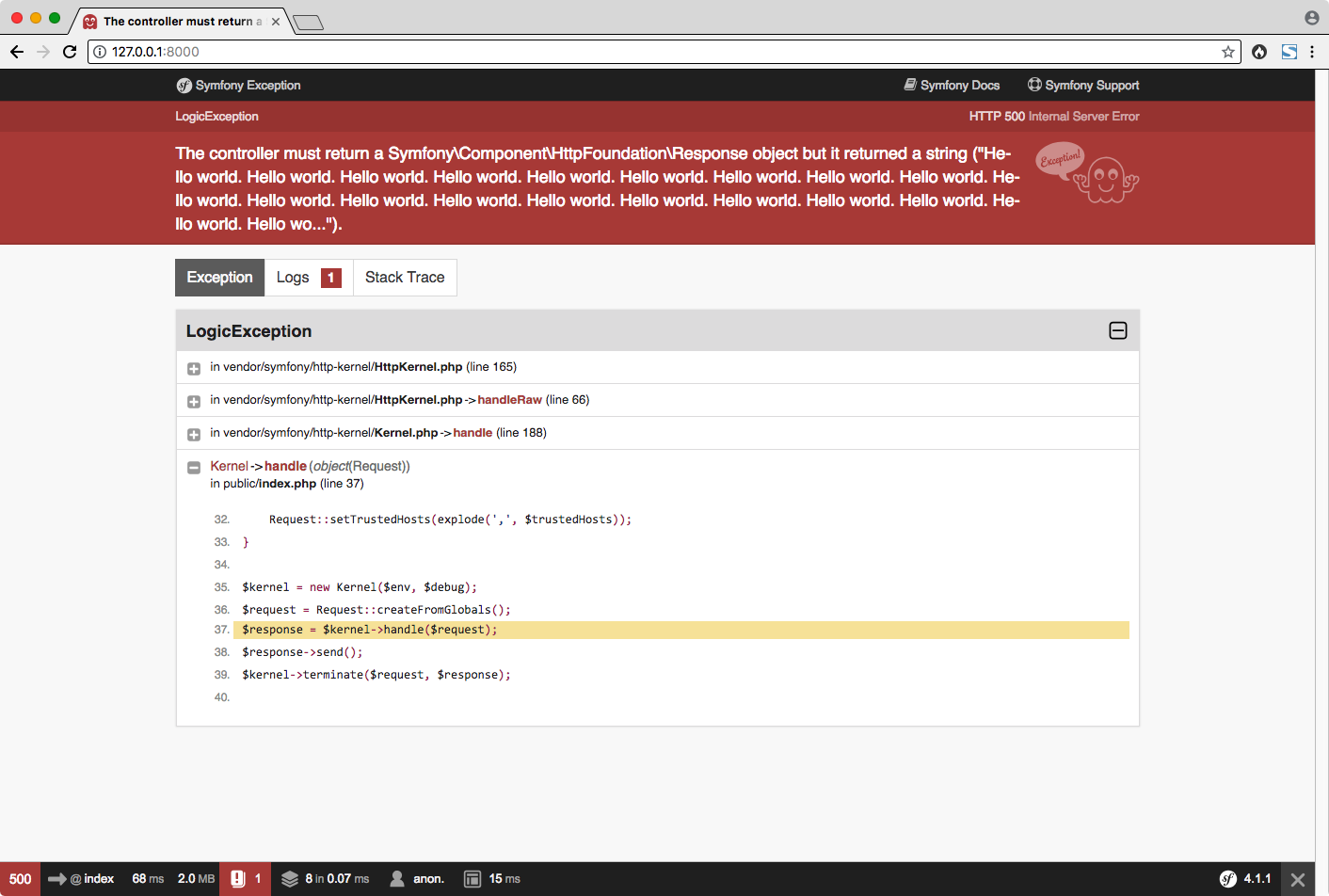Screen dimensions: 1329x896
Task: Click the Twig template icon showing 15 ms
Action: pyautogui.click(x=472, y=879)
